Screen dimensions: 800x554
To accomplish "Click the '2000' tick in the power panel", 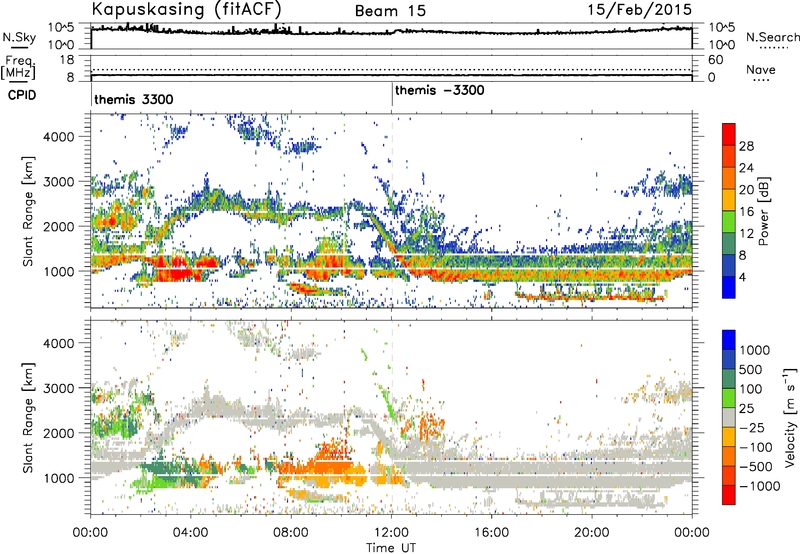I will pyautogui.click(x=58, y=226).
